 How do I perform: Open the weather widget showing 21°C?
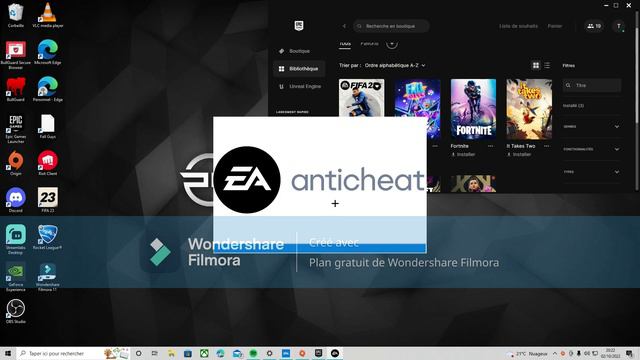coord(527,353)
